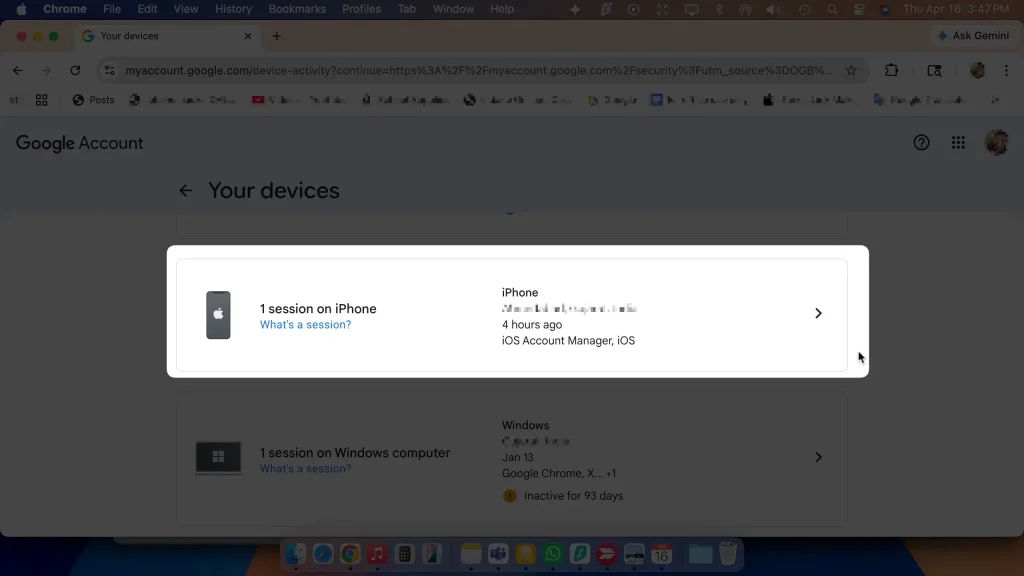Click the Bluetooth icon in menu bar
Viewport: 1024px width, 576px height.
pyautogui.click(x=719, y=10)
